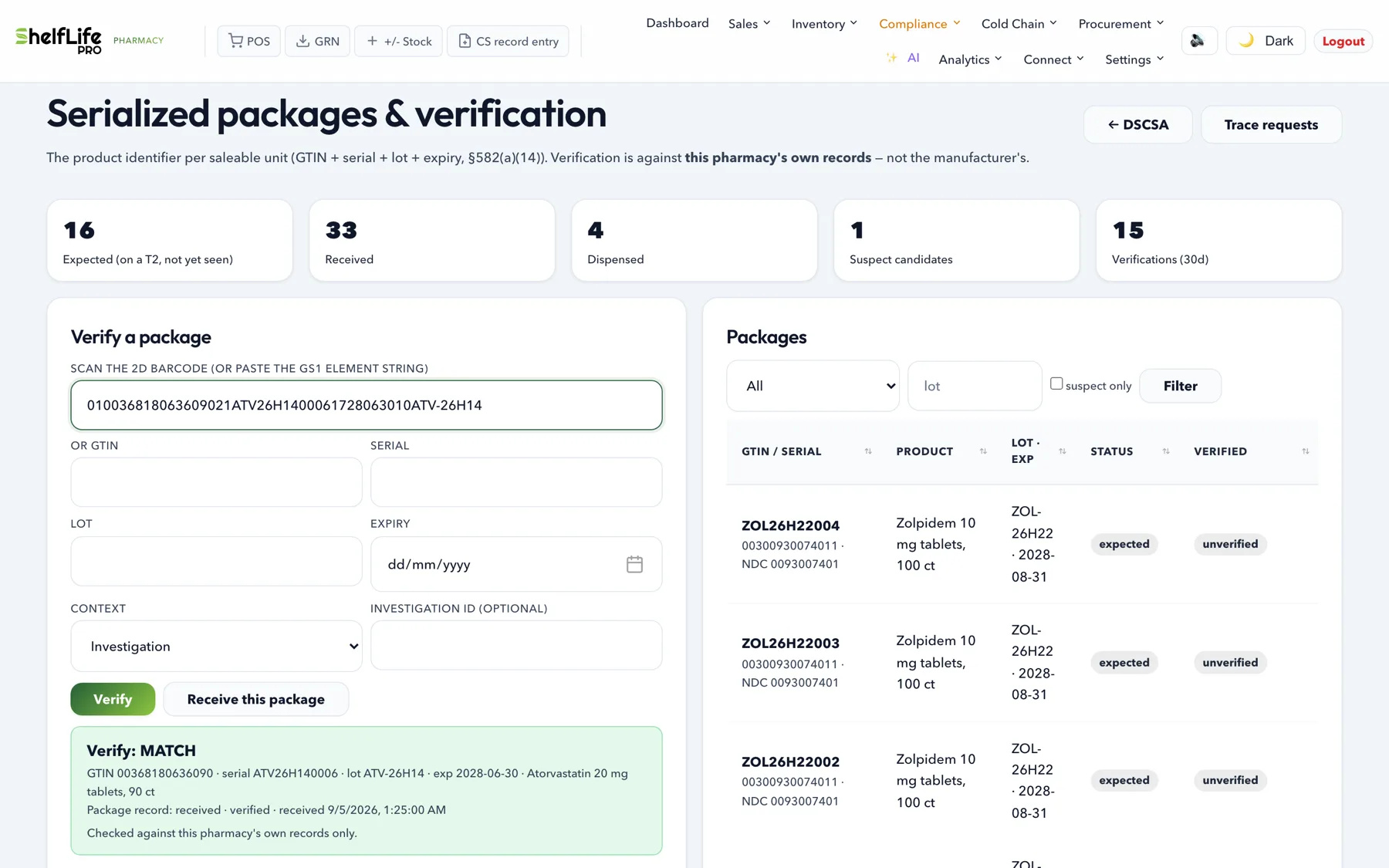Open the Context dropdown showing Investigation
1389x868 pixels.
(x=216, y=646)
